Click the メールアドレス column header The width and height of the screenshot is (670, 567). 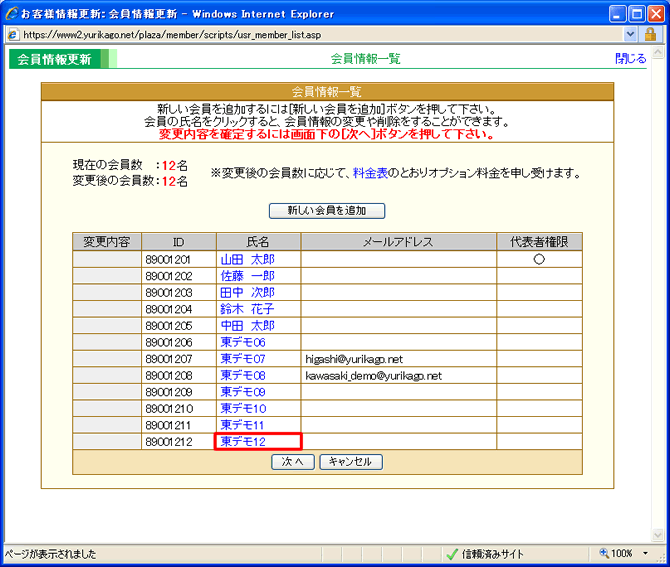pyautogui.click(x=399, y=242)
